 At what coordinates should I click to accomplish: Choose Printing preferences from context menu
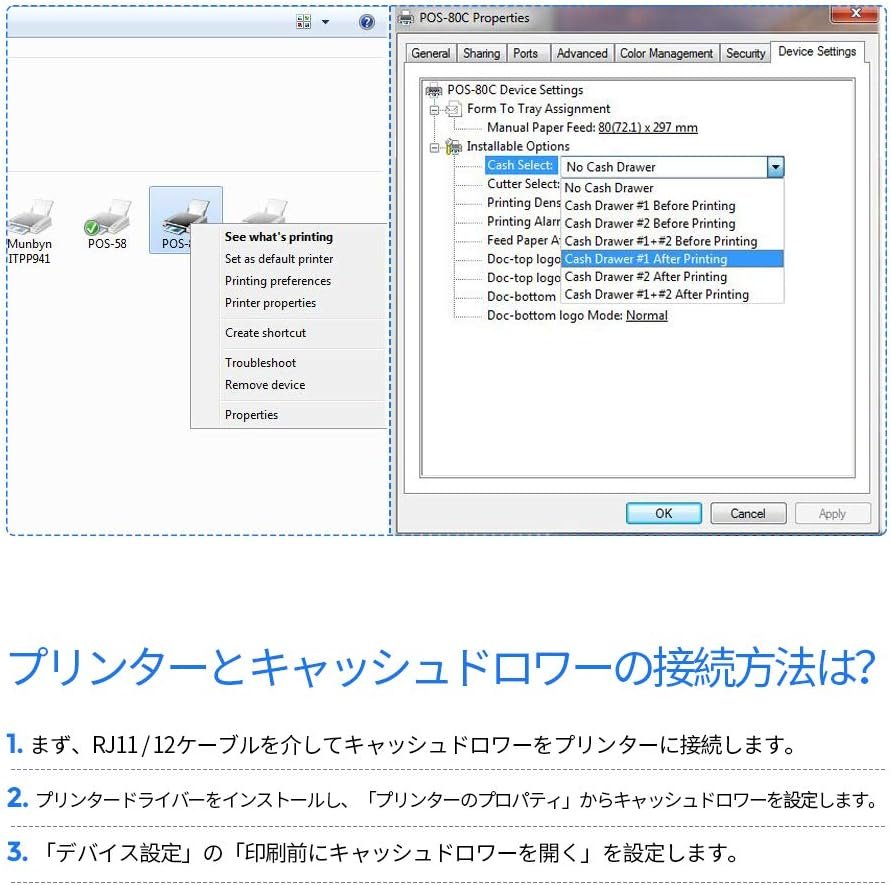tap(277, 281)
